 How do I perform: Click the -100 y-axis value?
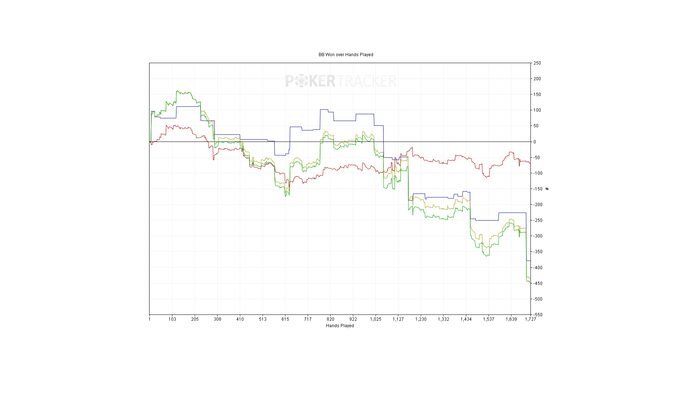coord(537,174)
